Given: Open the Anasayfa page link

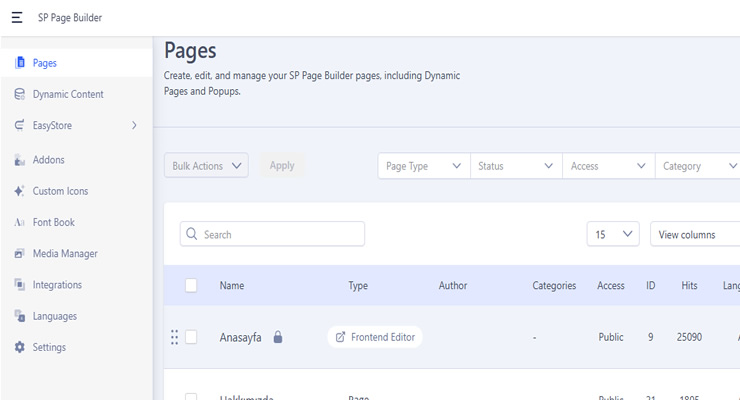Looking at the screenshot, I should click(240, 338).
